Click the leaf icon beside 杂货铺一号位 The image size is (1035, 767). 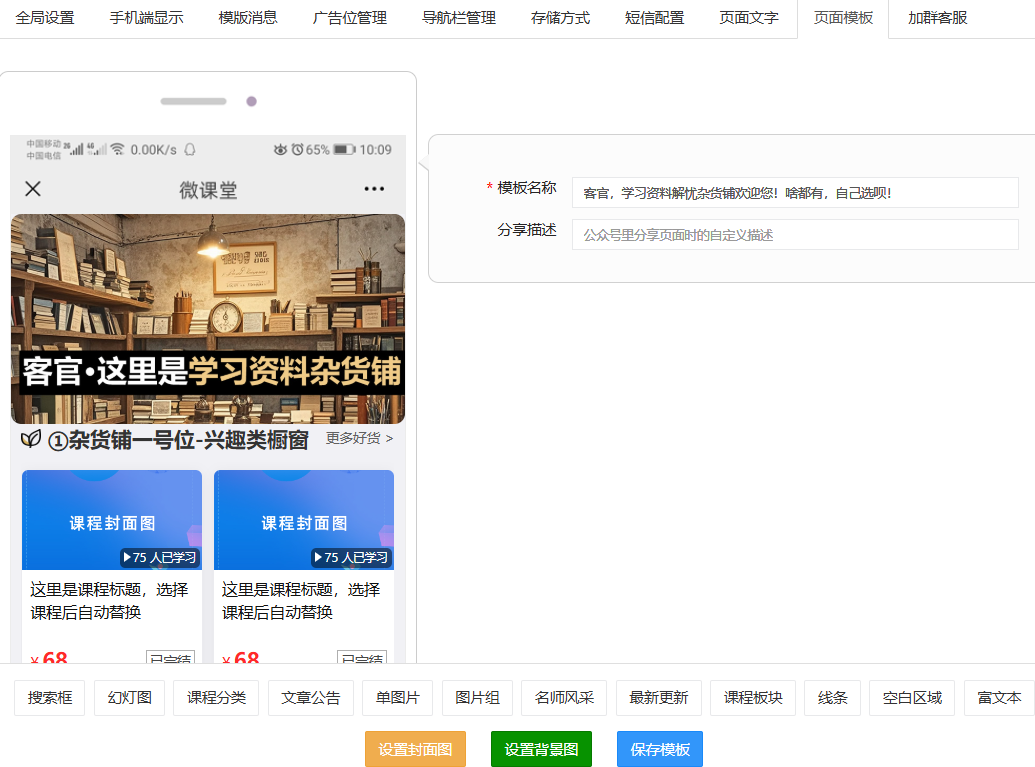31,439
